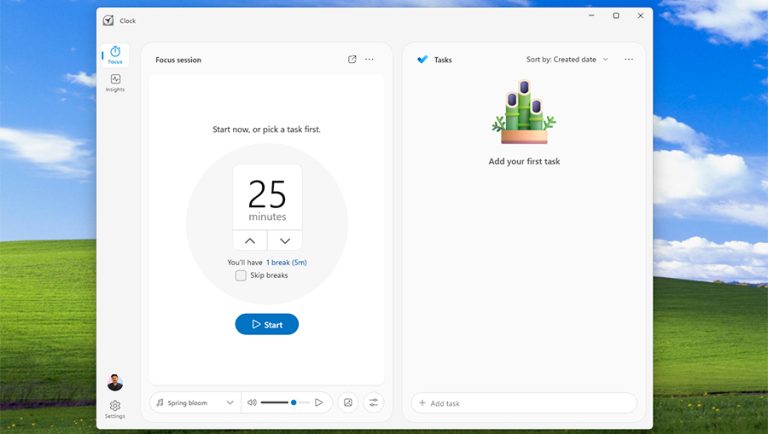This screenshot has height=434, width=768.
Task: Minimize the Clock window
Action: pyautogui.click(x=592, y=16)
